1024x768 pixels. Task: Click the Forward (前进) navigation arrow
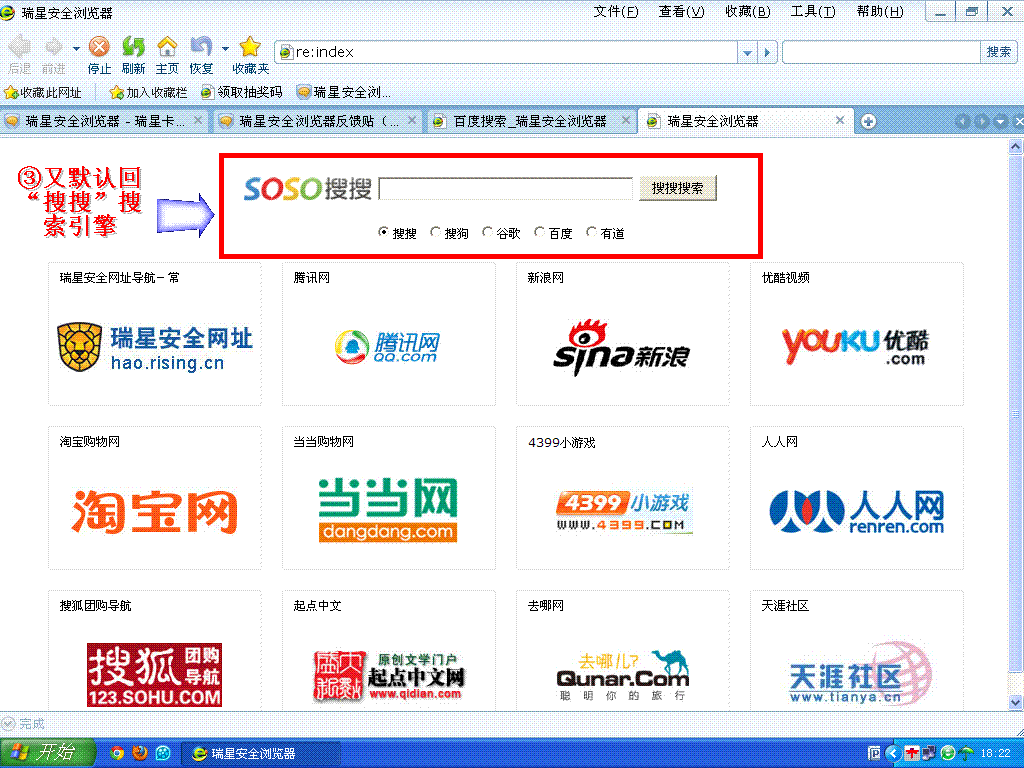point(54,47)
